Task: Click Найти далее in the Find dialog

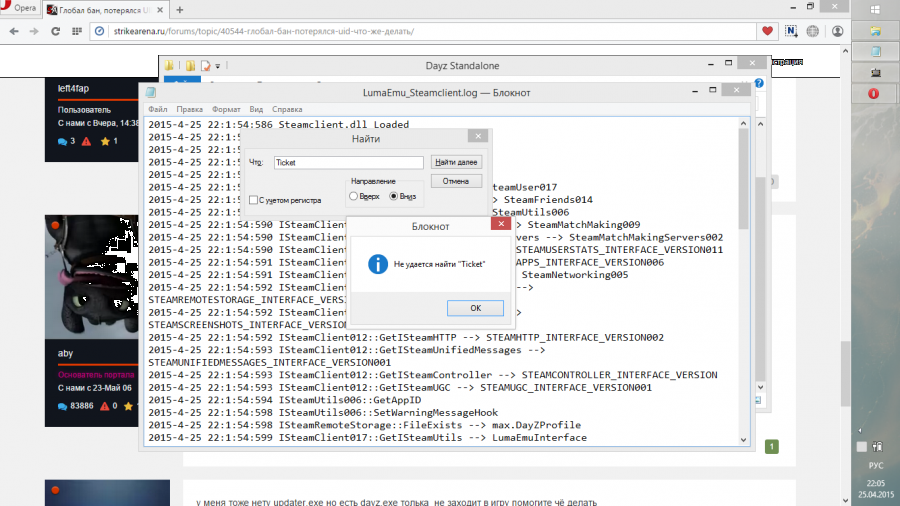Action: pyautogui.click(x=456, y=162)
